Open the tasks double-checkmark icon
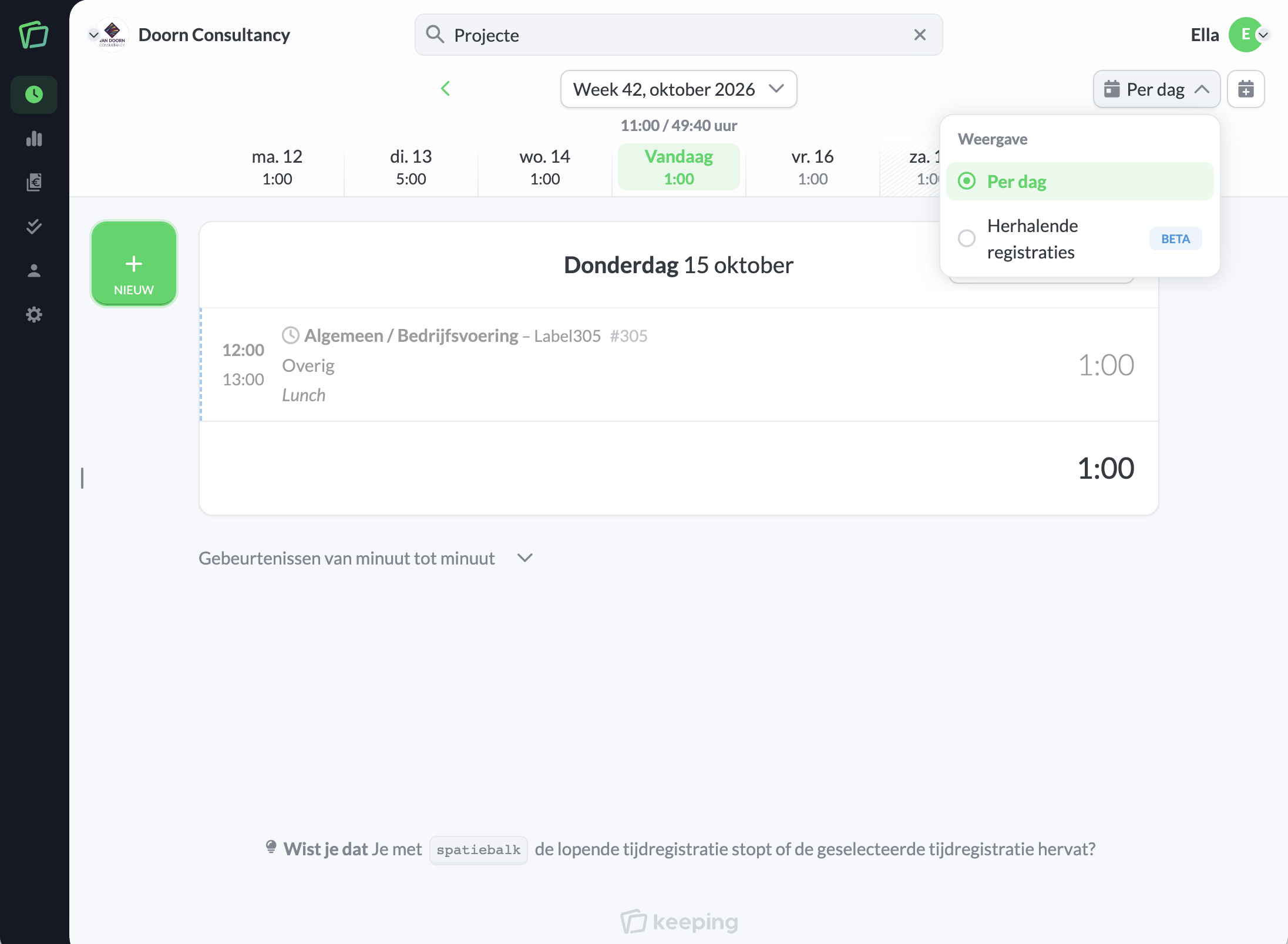The height and width of the screenshot is (944, 1288). click(x=34, y=227)
